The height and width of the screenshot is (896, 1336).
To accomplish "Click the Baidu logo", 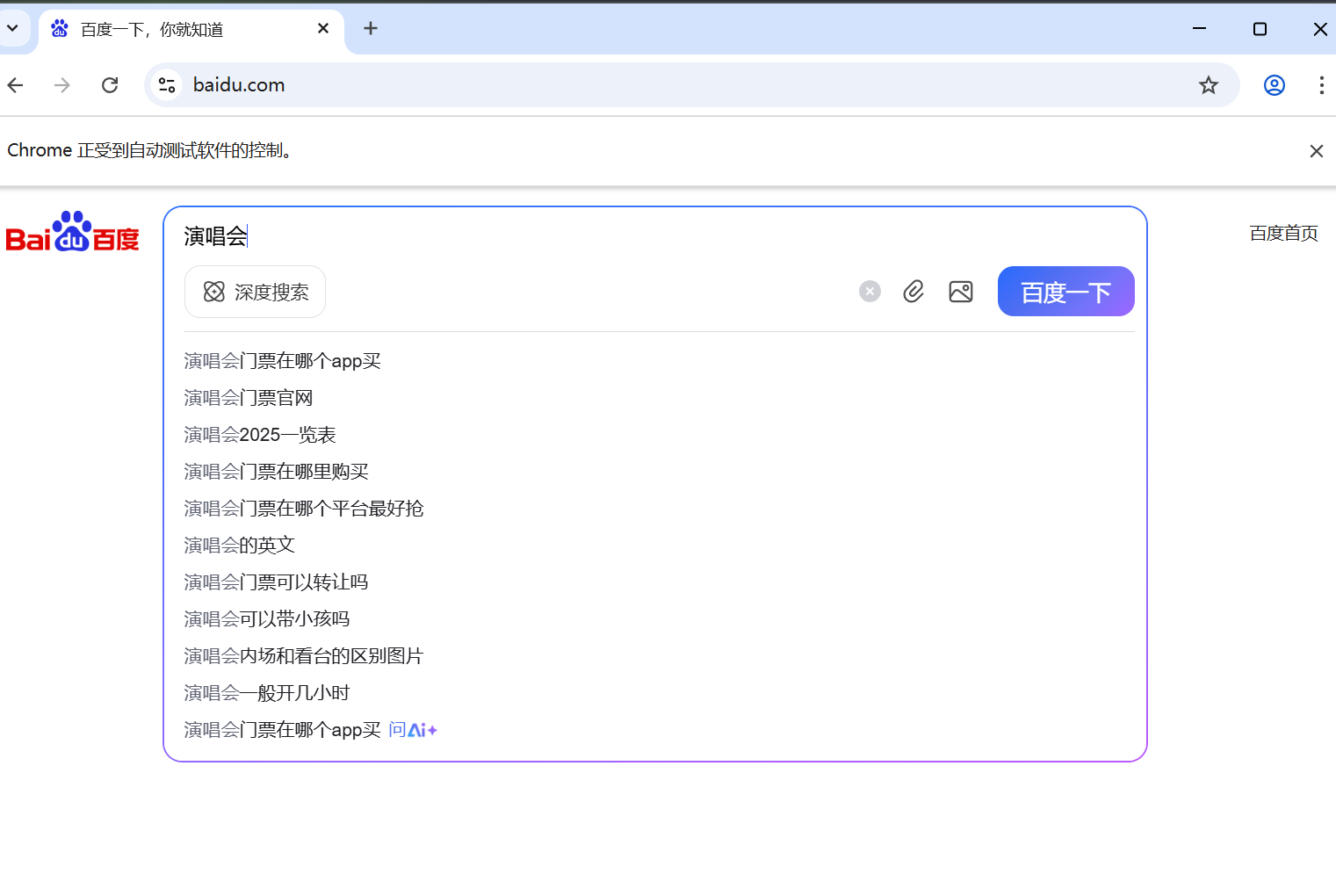I will click(x=73, y=232).
